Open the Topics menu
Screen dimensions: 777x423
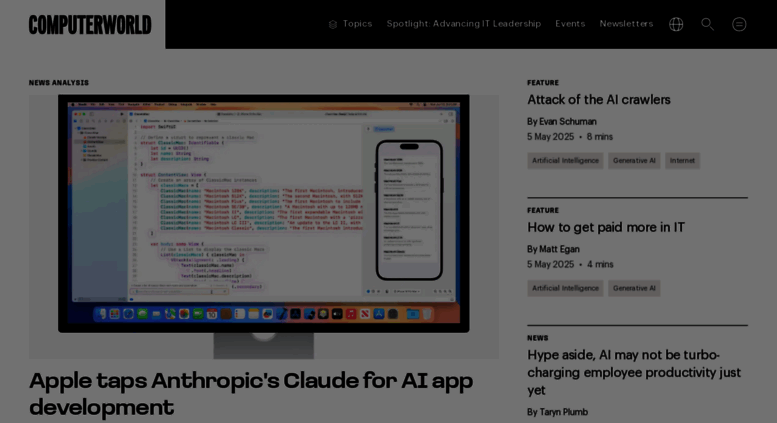coord(357,24)
